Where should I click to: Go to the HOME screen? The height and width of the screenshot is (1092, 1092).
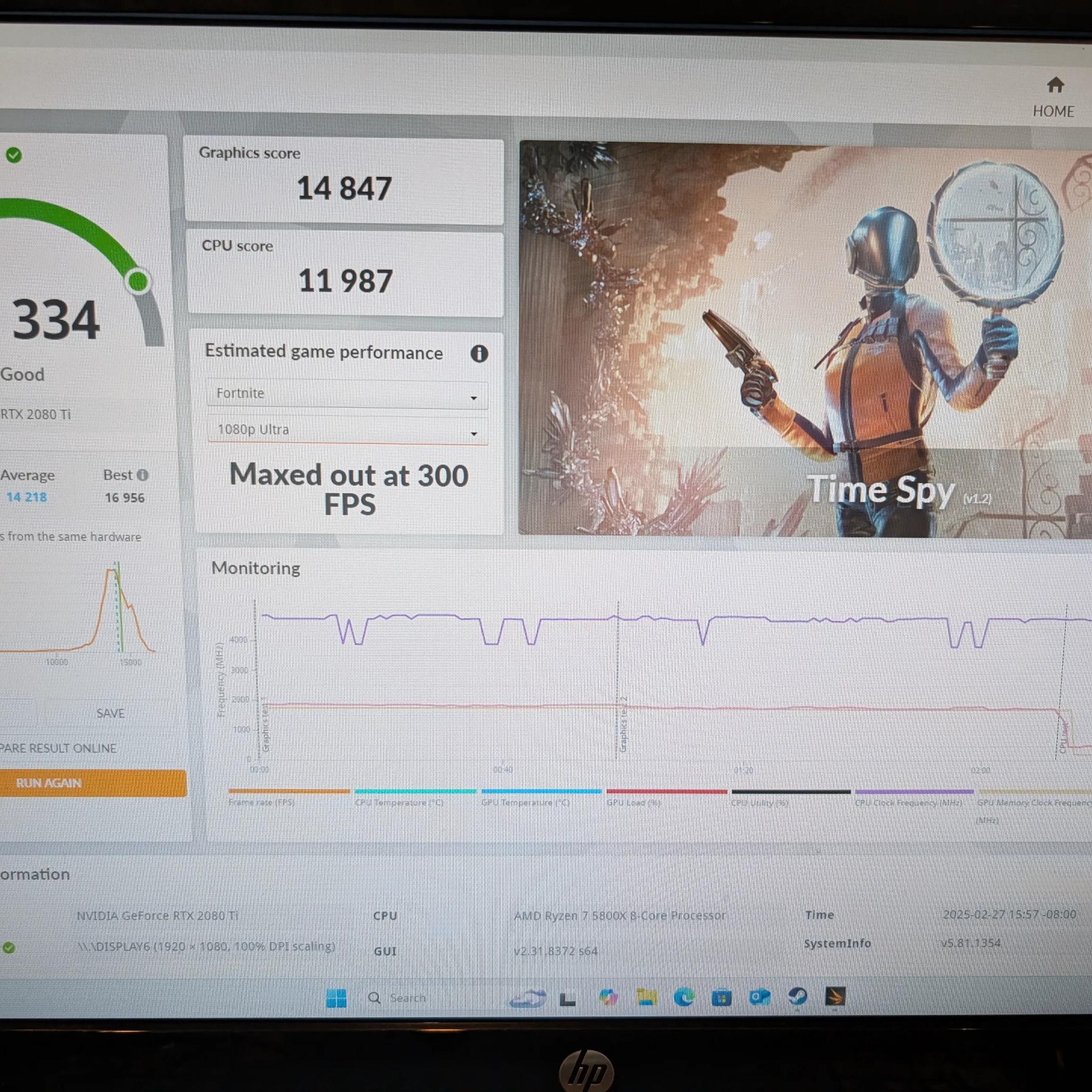click(1054, 97)
